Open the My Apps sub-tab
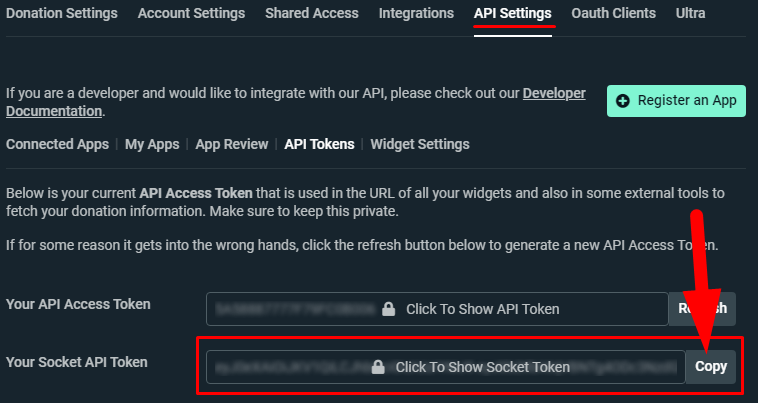 click(152, 144)
